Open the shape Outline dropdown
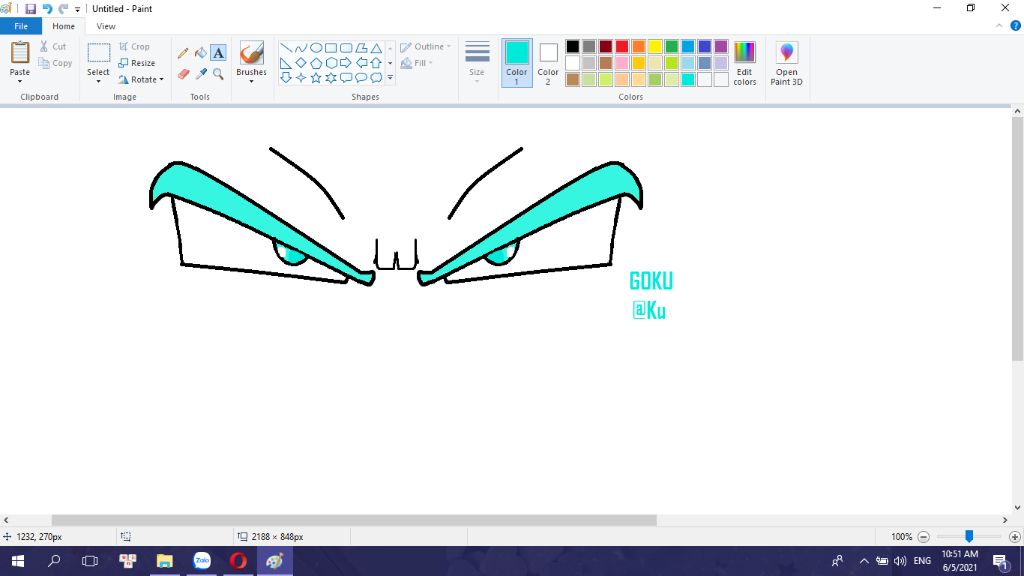 425,46
